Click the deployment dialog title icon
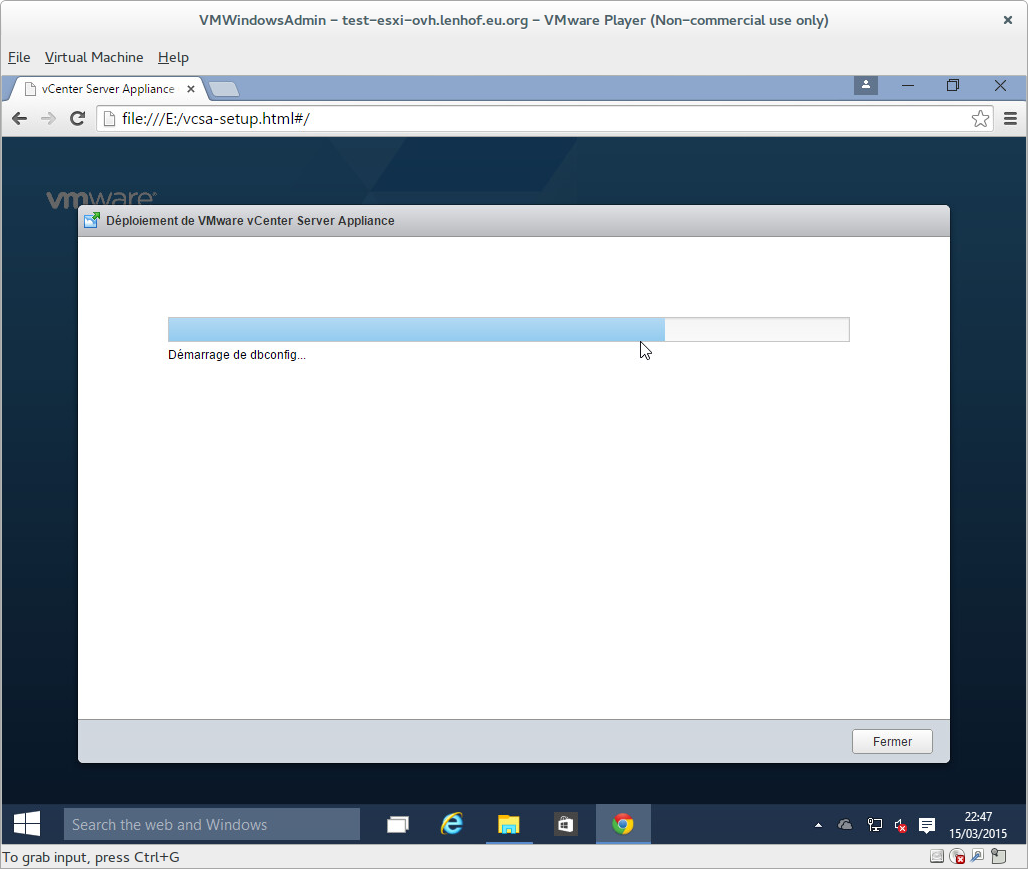This screenshot has width=1028, height=869. 92,220
